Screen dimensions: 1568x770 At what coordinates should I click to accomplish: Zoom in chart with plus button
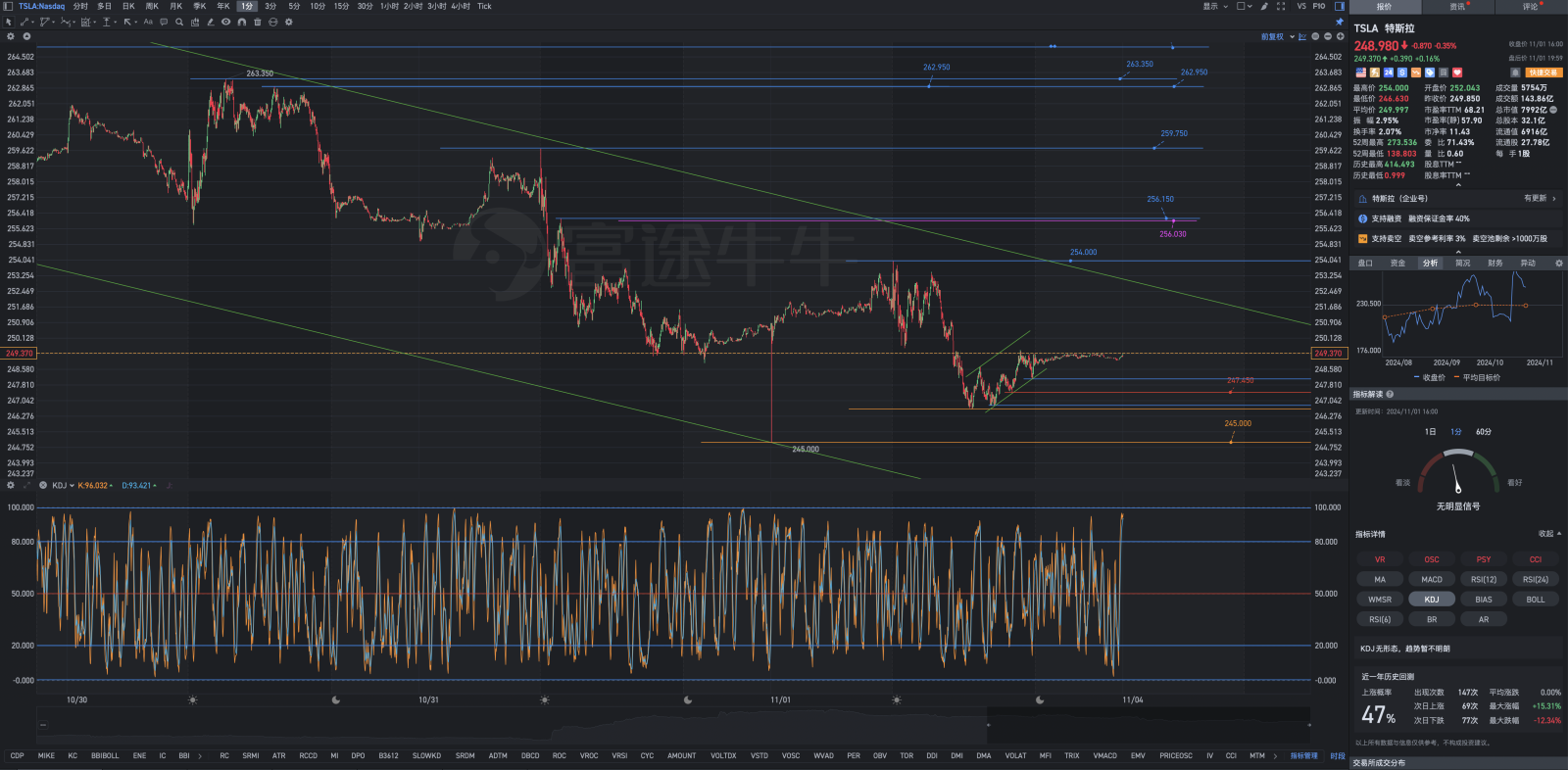(1341, 36)
